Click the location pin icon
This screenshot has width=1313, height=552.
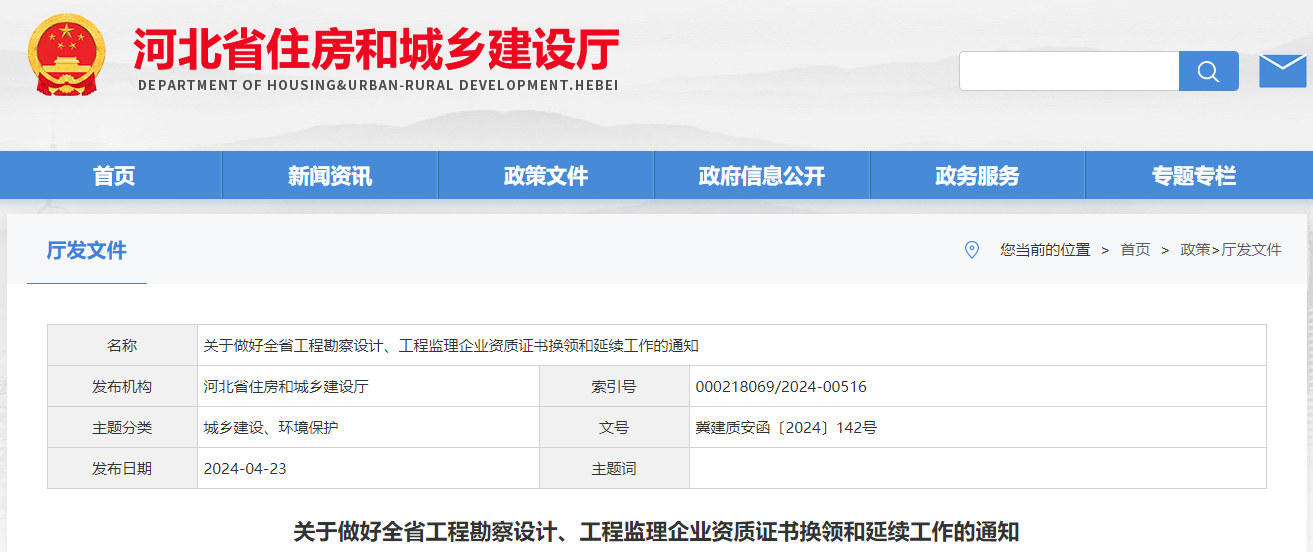point(971,249)
